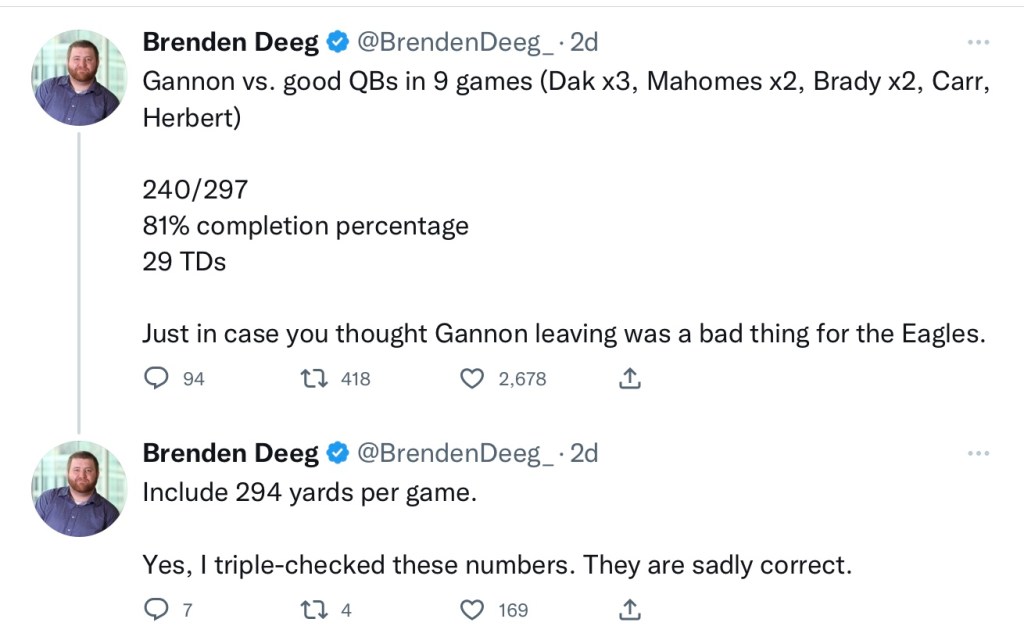Like the tweet with 169 likes
1024x644 pixels.
click(x=471, y=609)
